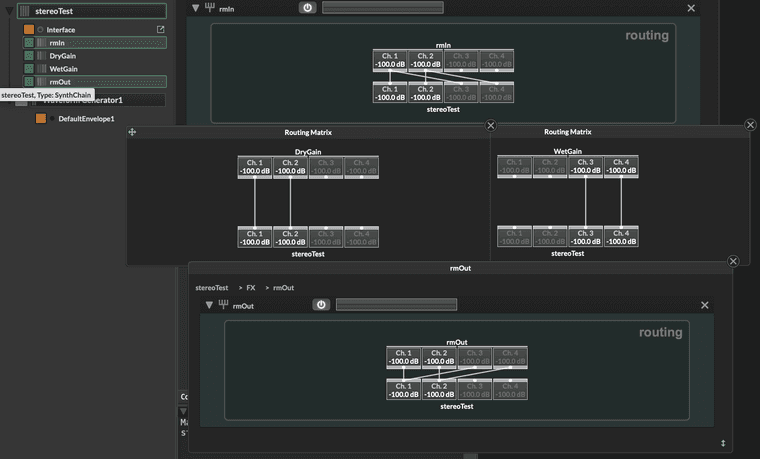
Task: Click the green WetGain module icon
Action: (x=29, y=69)
